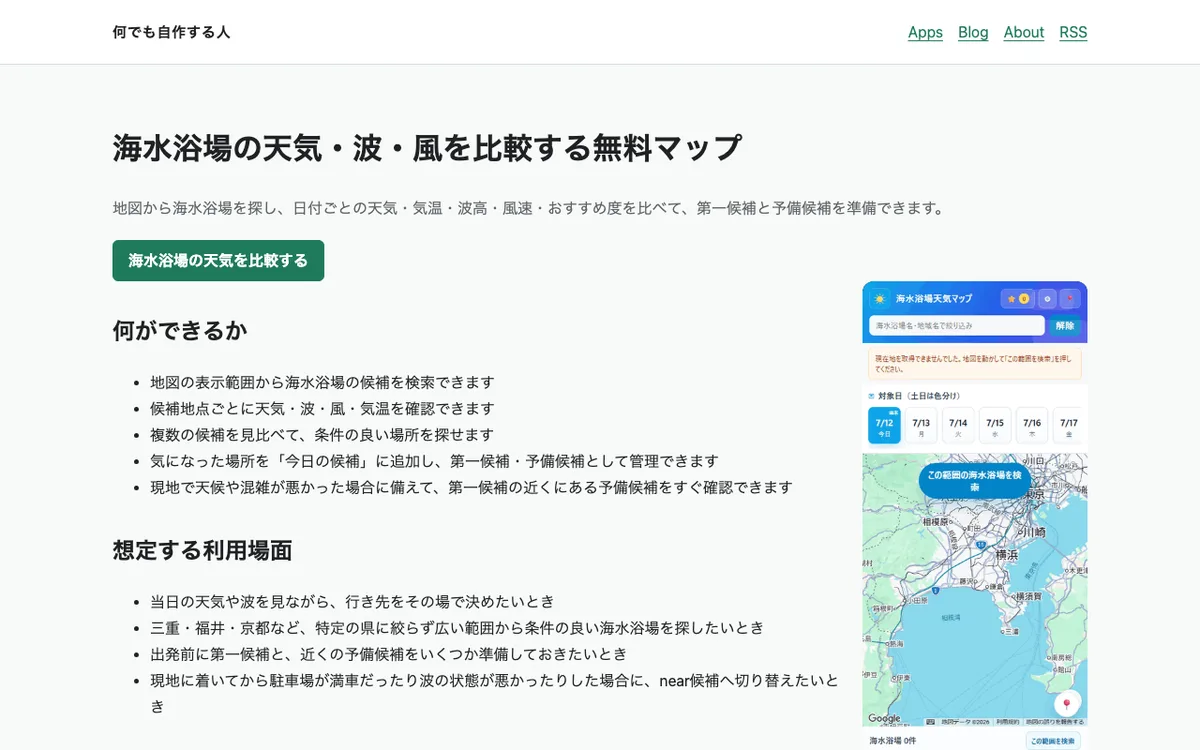Click the round red pin location button on map
The image size is (1200, 750).
pyautogui.click(x=1067, y=703)
